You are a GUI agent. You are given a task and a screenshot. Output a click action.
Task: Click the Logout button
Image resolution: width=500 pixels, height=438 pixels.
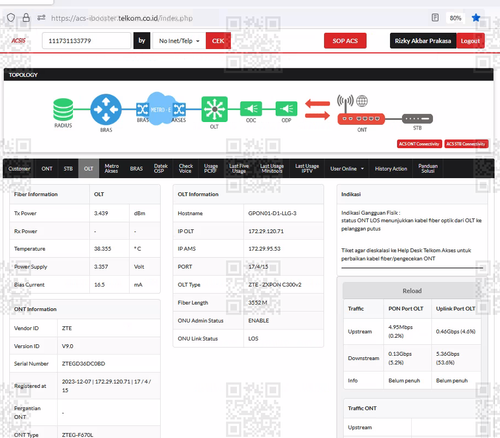(470, 41)
